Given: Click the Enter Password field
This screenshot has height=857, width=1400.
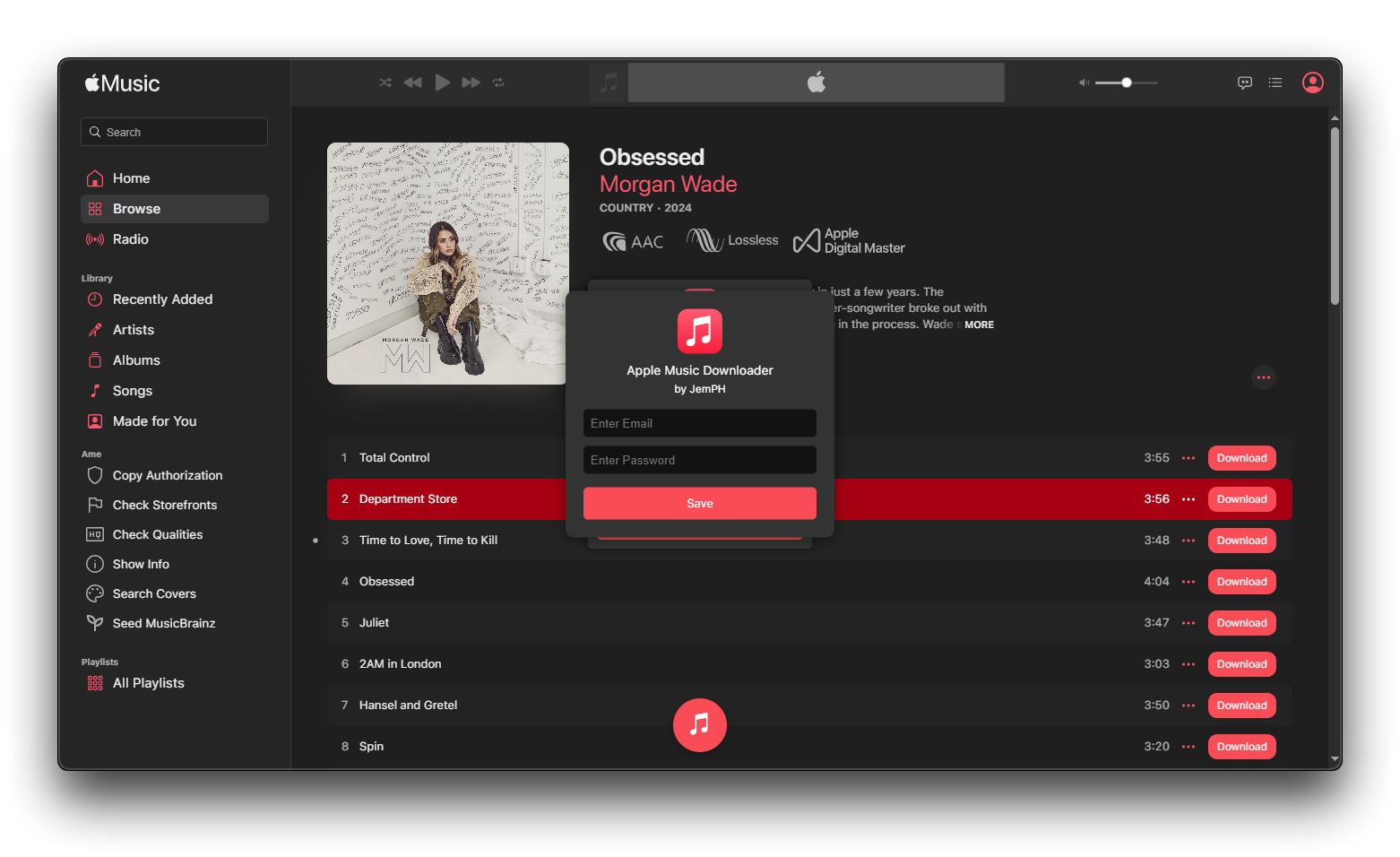Looking at the screenshot, I should [700, 460].
